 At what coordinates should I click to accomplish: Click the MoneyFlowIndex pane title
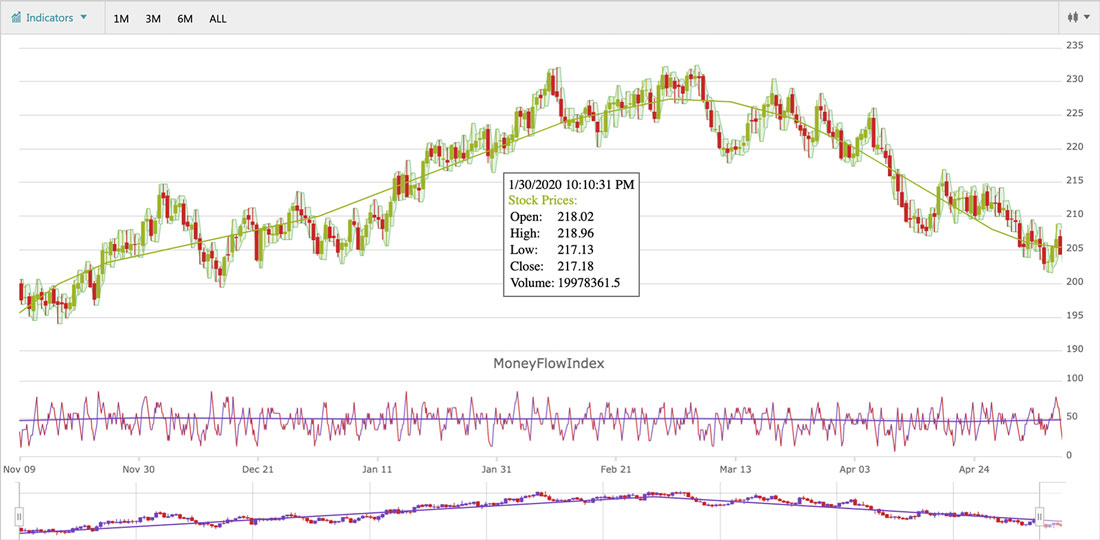[x=549, y=364]
